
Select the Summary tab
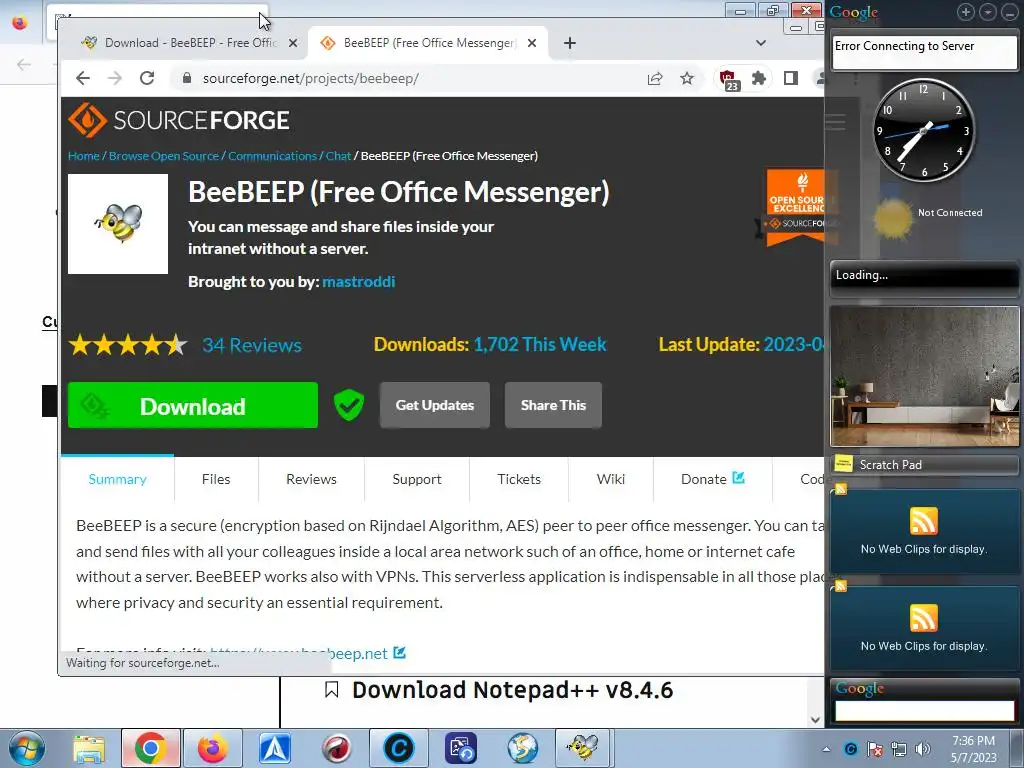pyautogui.click(x=118, y=479)
